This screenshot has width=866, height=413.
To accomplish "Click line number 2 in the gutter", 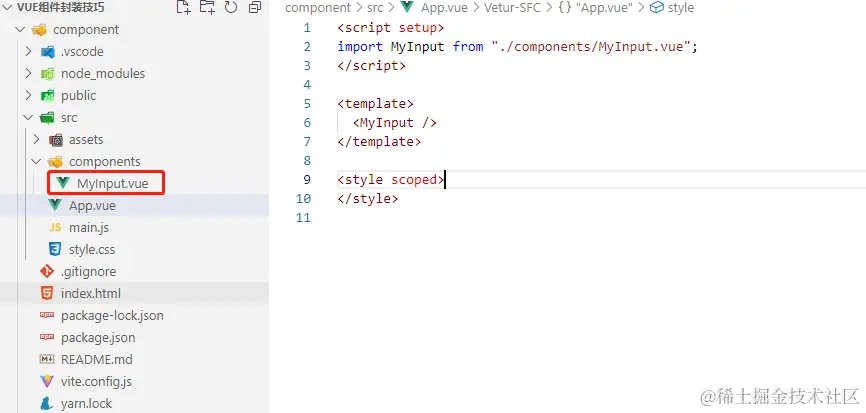I will tap(307, 47).
